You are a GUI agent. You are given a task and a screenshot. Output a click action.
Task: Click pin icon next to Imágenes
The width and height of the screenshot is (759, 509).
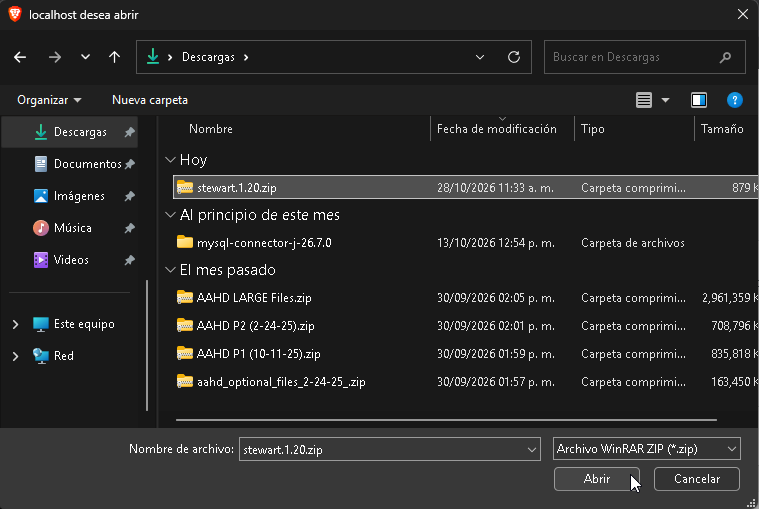[x=129, y=196]
